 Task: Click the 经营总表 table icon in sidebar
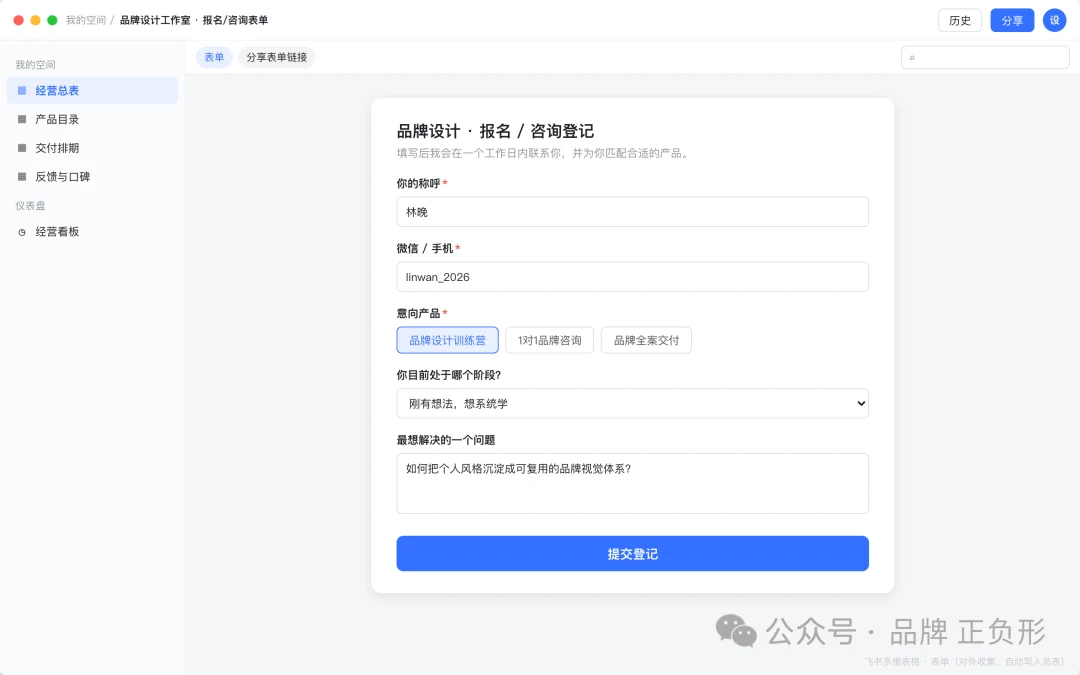[22, 90]
